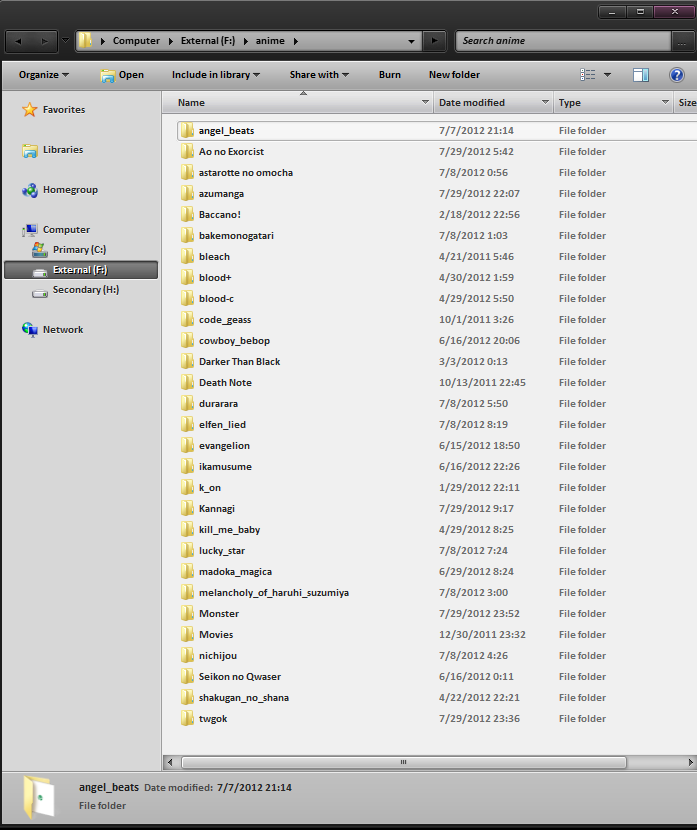
Task: Click the Back navigation arrow
Action: (x=19, y=41)
